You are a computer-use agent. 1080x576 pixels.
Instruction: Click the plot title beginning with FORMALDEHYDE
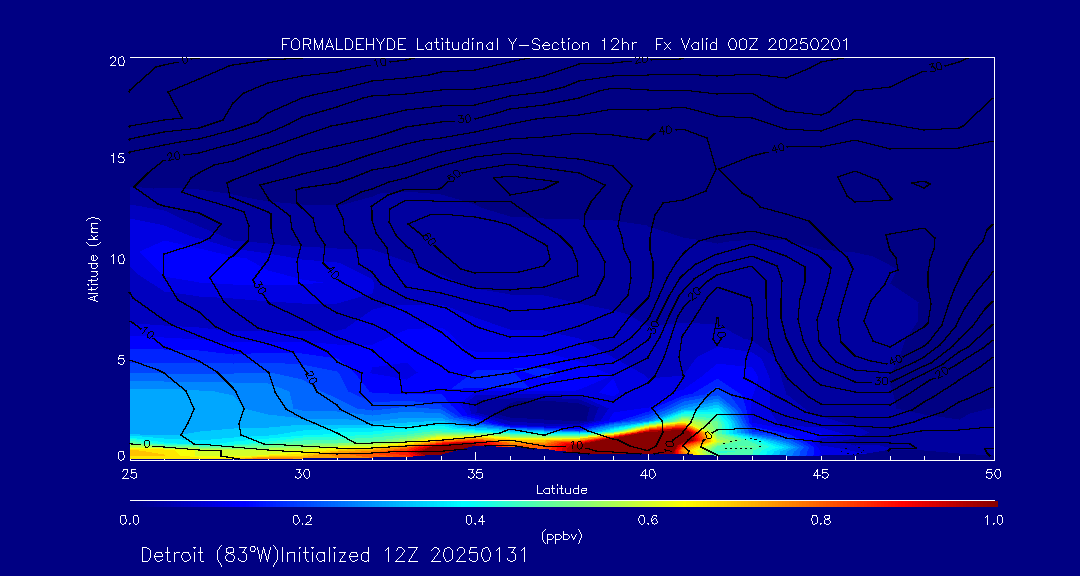click(565, 45)
